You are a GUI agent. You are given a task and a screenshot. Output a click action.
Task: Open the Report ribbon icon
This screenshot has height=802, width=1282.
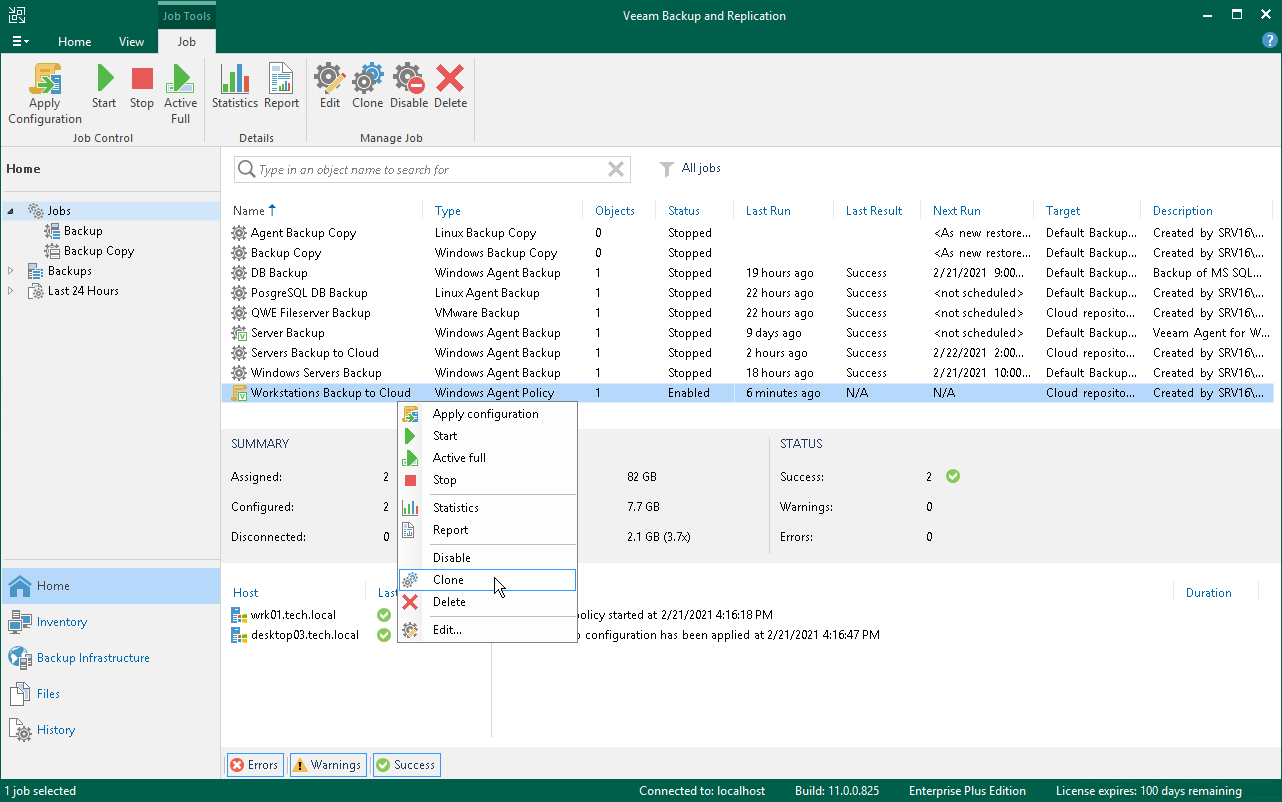click(x=281, y=86)
